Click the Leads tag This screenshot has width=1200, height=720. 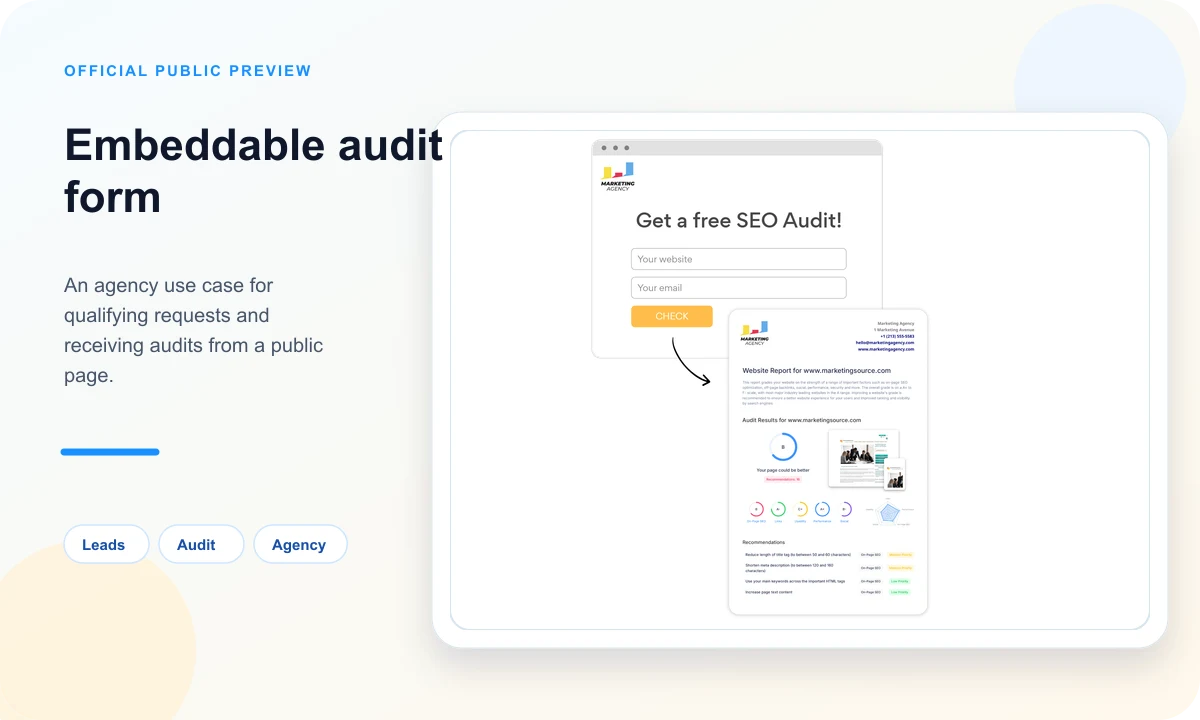tap(106, 544)
